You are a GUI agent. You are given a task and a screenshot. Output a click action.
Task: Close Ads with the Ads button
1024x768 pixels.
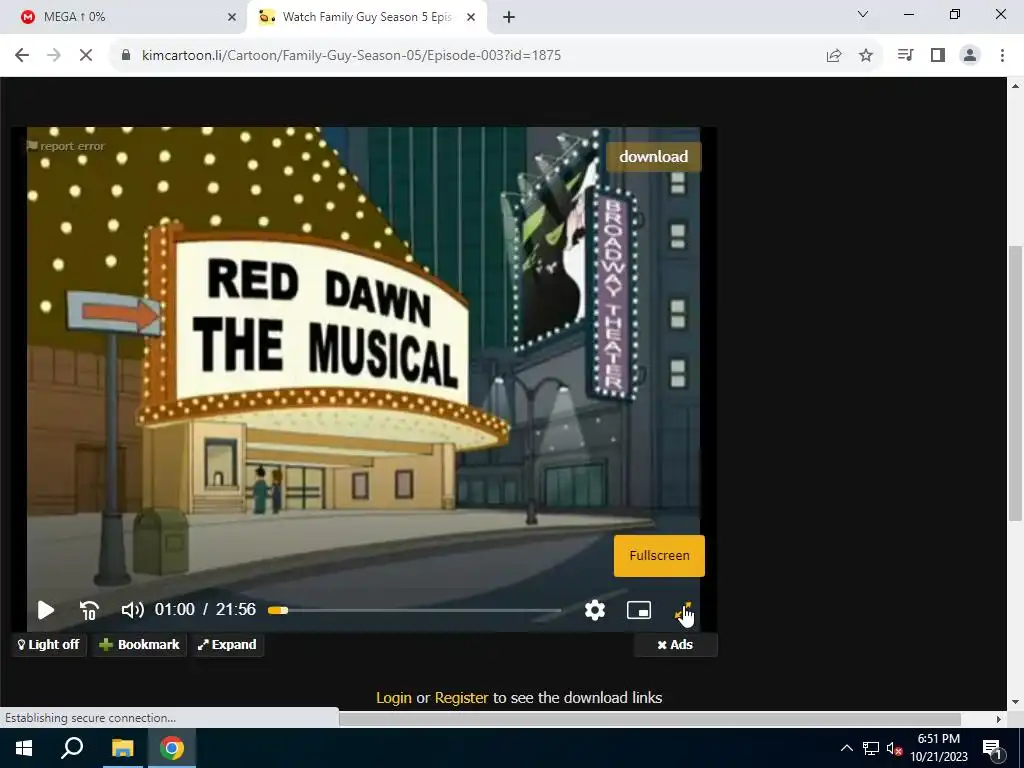(675, 645)
